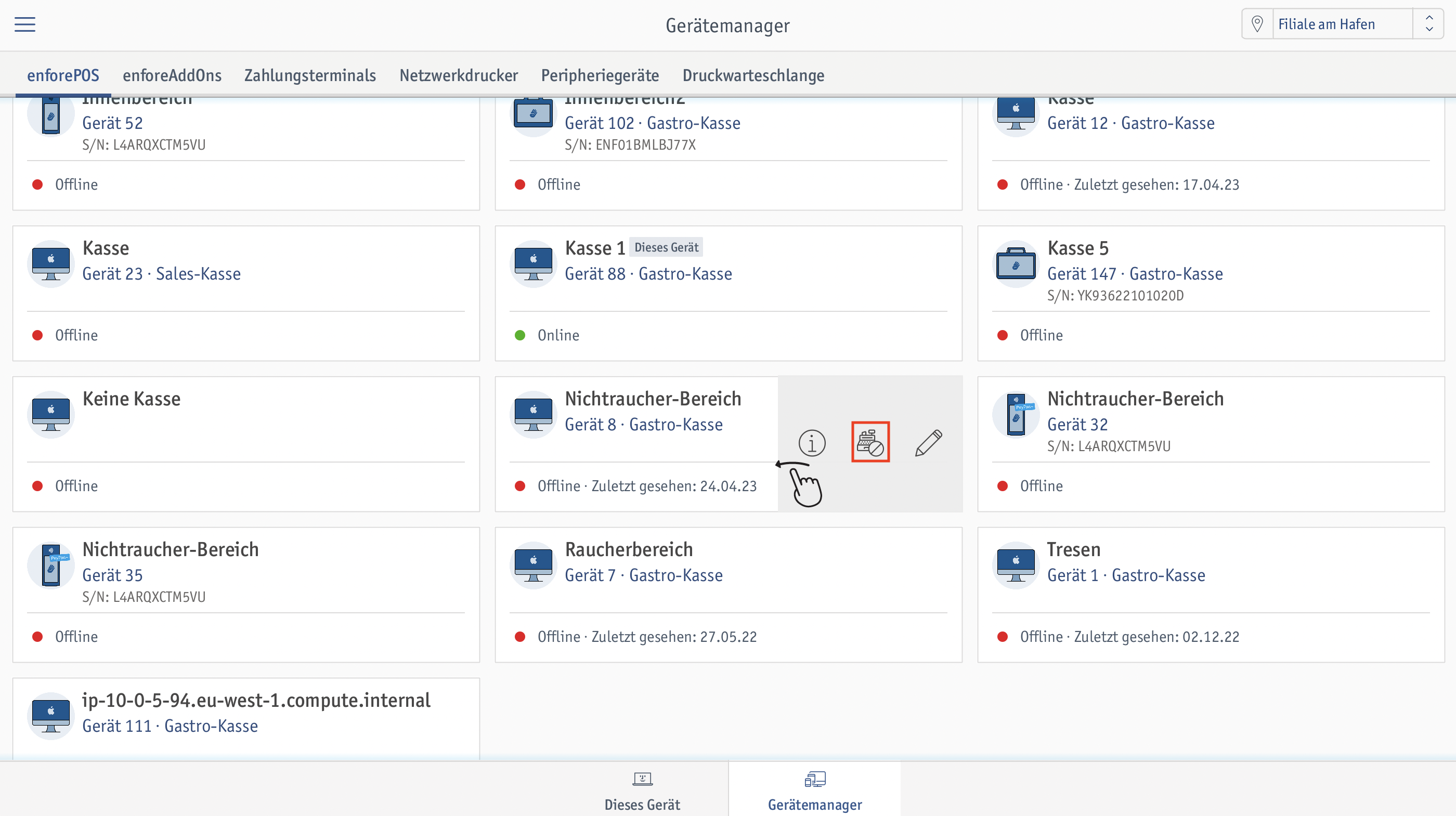
Task: Select Gerät 111 · Gastro-Kasse text
Action: coord(170,726)
